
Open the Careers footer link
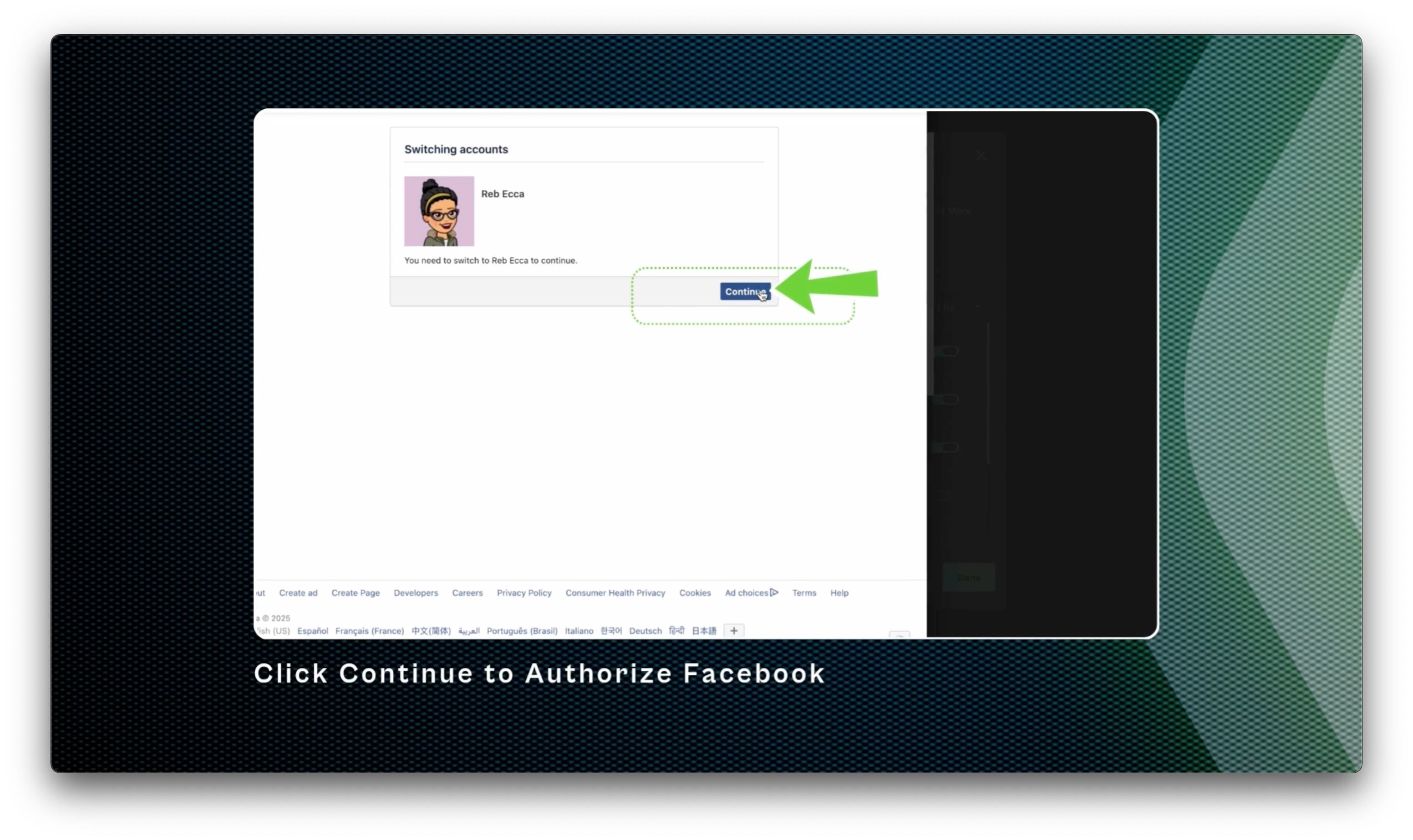click(x=468, y=592)
